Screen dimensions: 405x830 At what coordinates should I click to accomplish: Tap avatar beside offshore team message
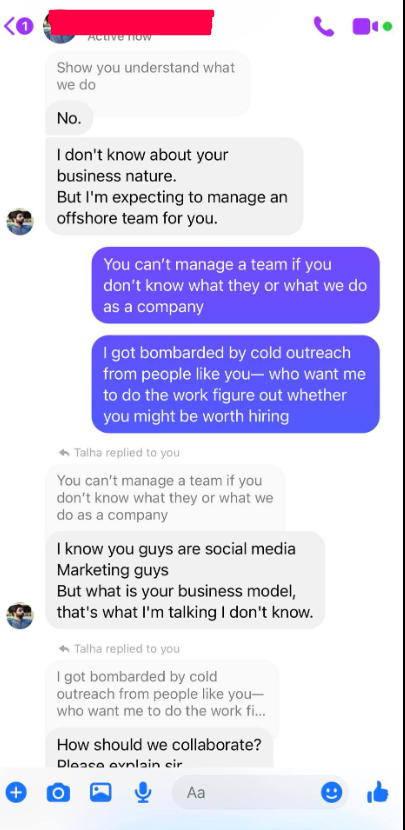click(20, 222)
